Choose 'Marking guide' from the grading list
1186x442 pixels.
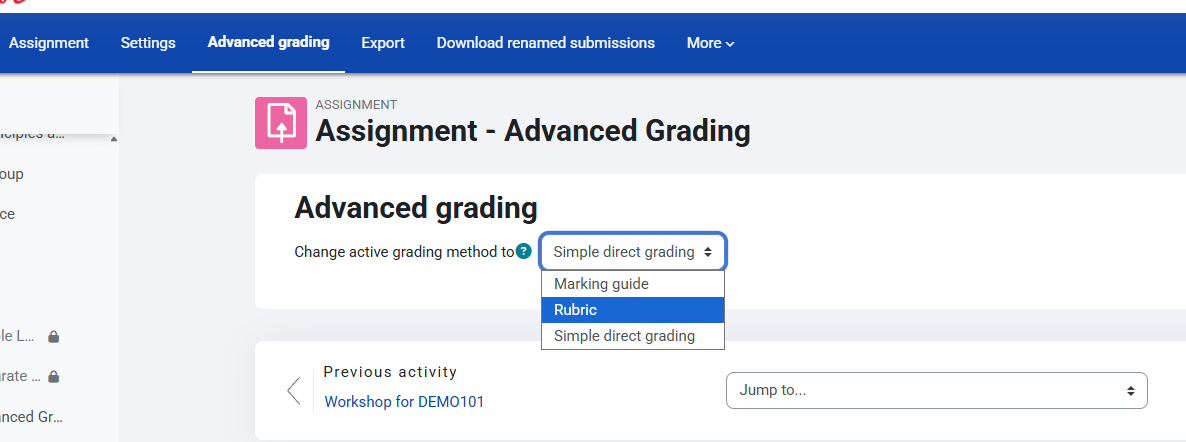point(601,284)
